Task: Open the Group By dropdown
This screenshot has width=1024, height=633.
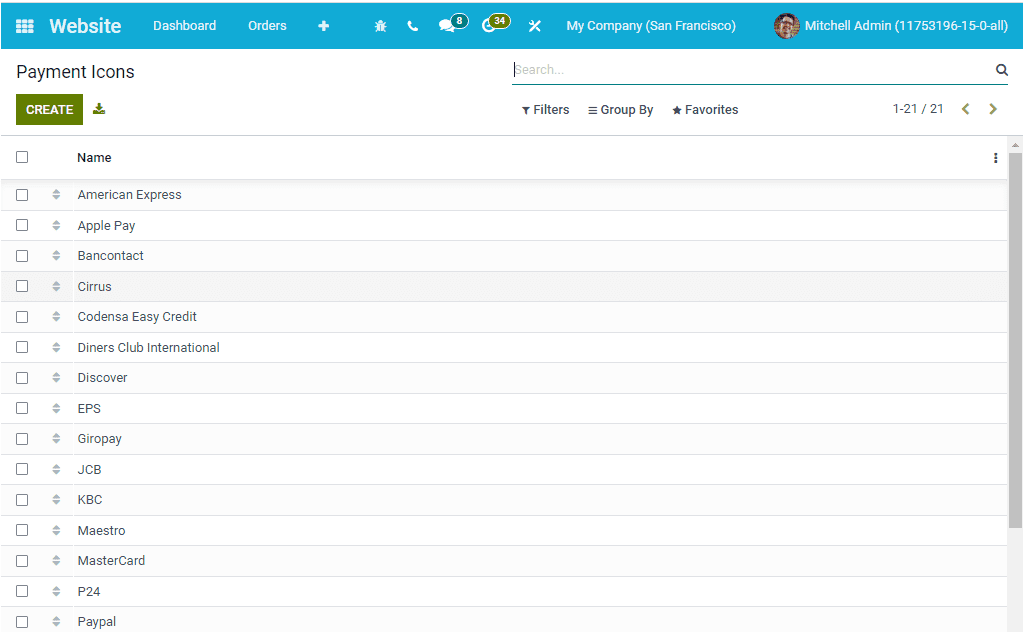Action: point(620,109)
